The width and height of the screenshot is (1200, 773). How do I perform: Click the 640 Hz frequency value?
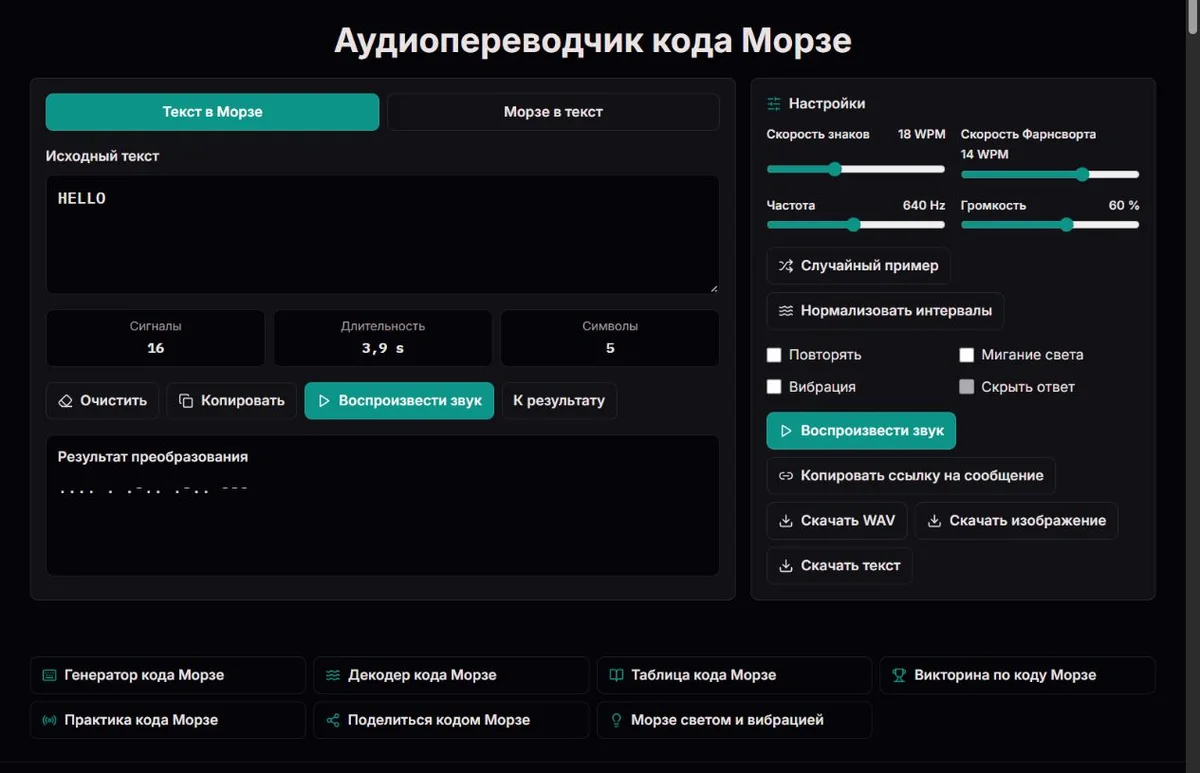click(923, 205)
